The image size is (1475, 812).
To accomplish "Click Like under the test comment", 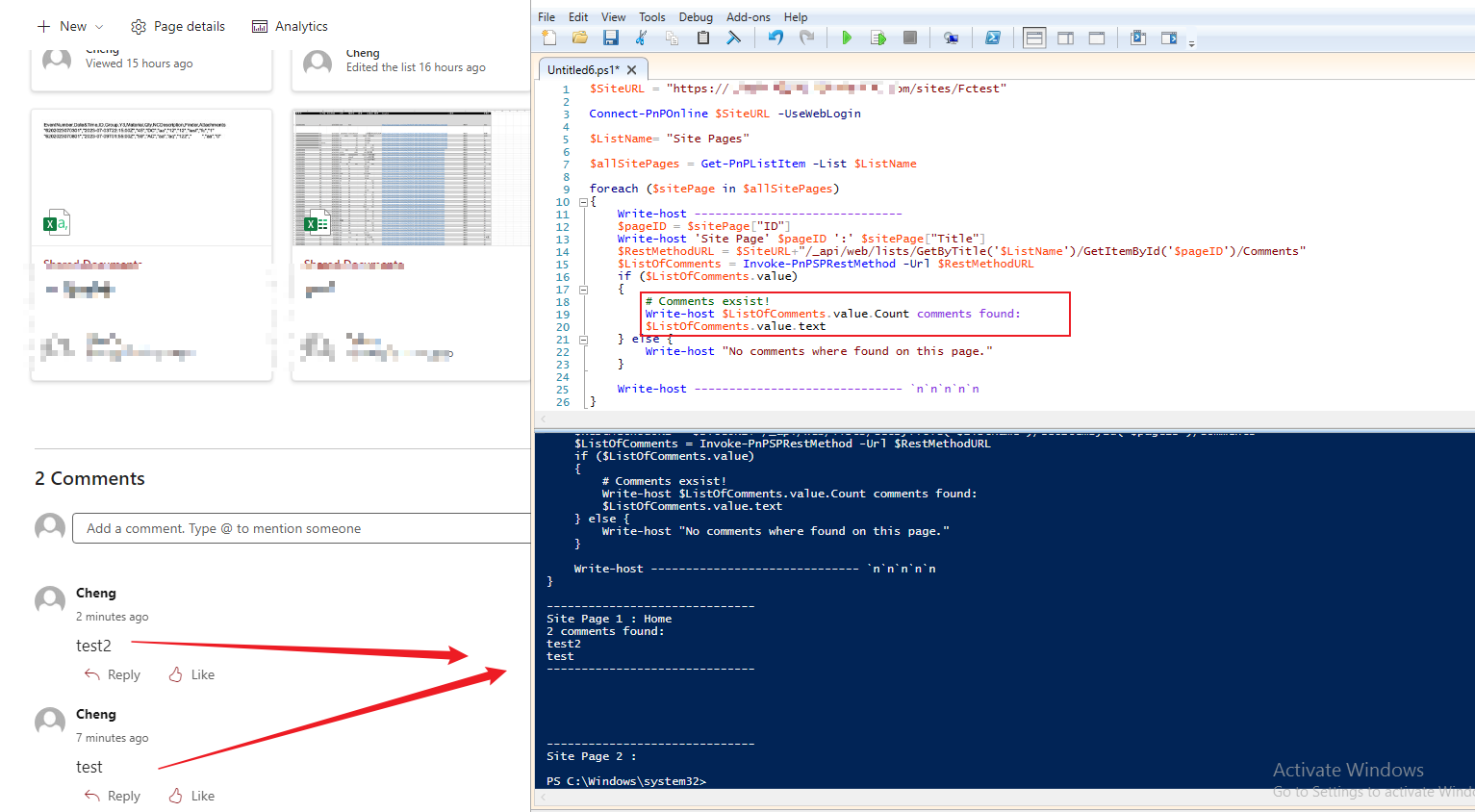I will 191,796.
